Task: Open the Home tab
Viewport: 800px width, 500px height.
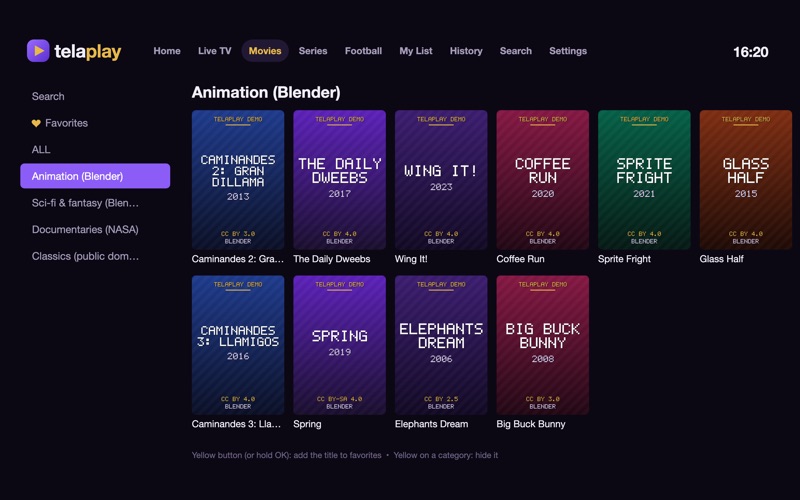Action: [x=167, y=51]
